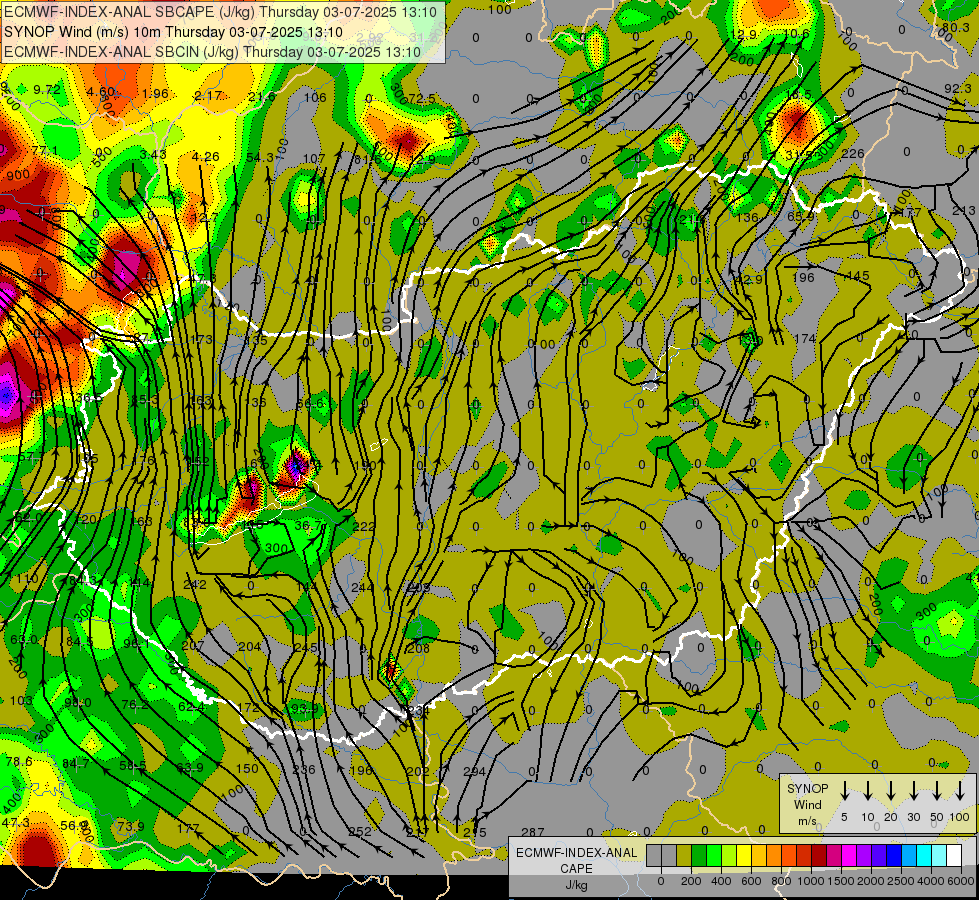This screenshot has height=900, width=979.
Task: Pick the white CAPE legend swatch
Action: click(953, 856)
